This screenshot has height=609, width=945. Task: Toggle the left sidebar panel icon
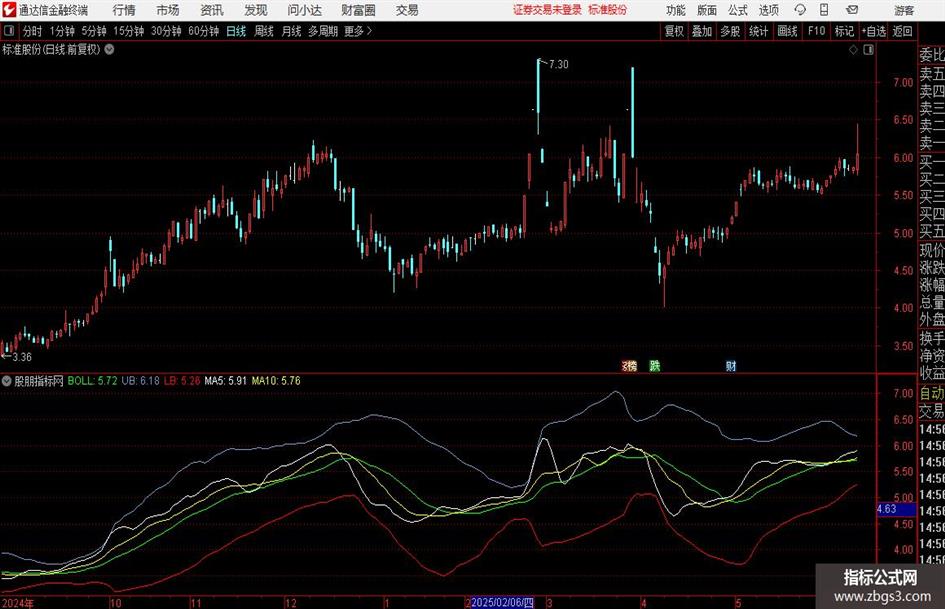coord(8,31)
